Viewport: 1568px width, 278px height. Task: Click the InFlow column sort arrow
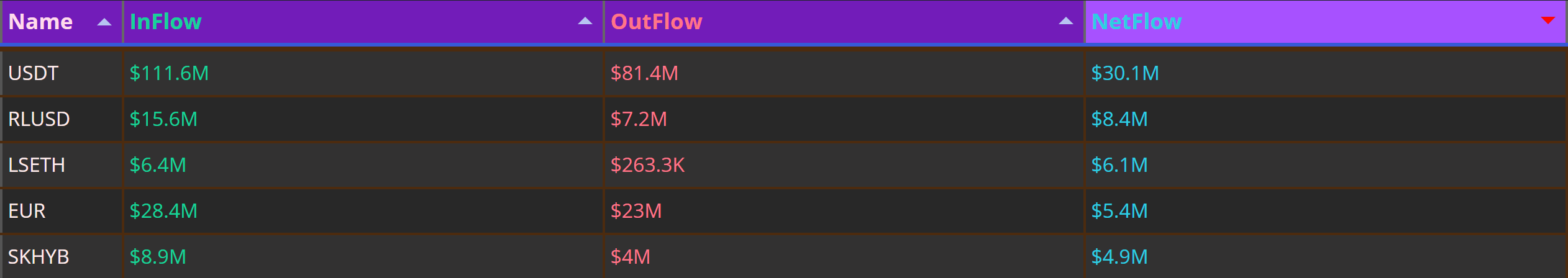point(585,21)
